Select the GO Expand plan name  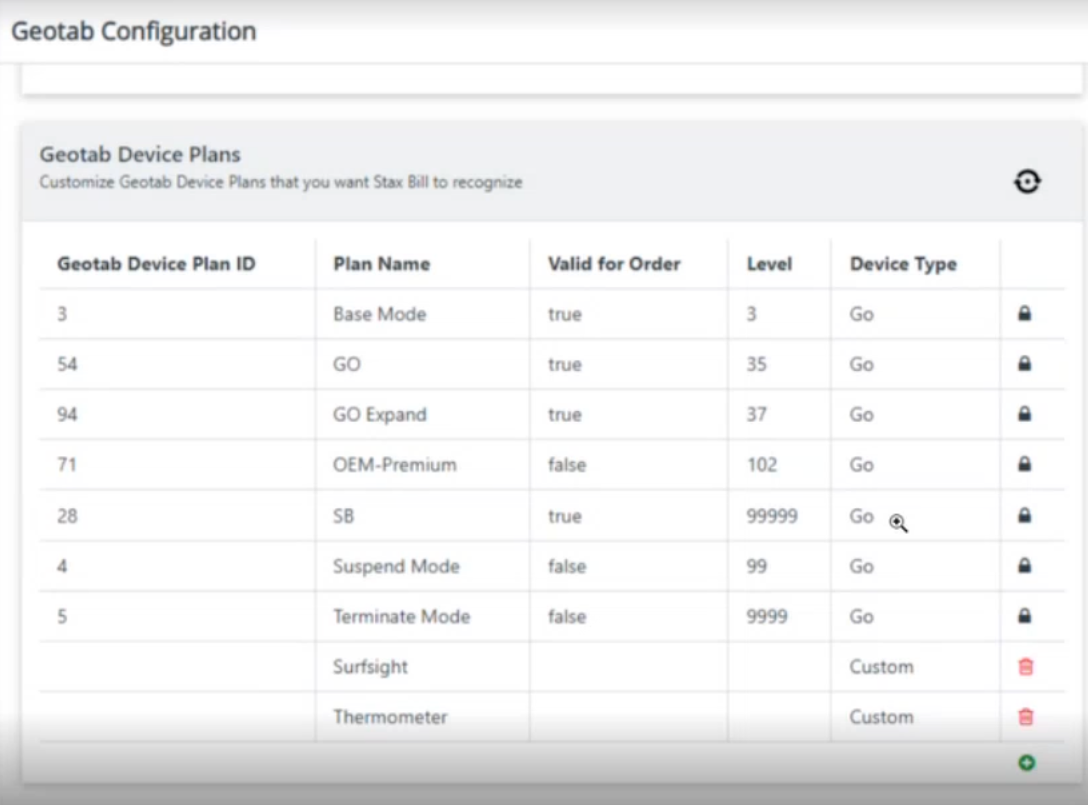point(380,414)
